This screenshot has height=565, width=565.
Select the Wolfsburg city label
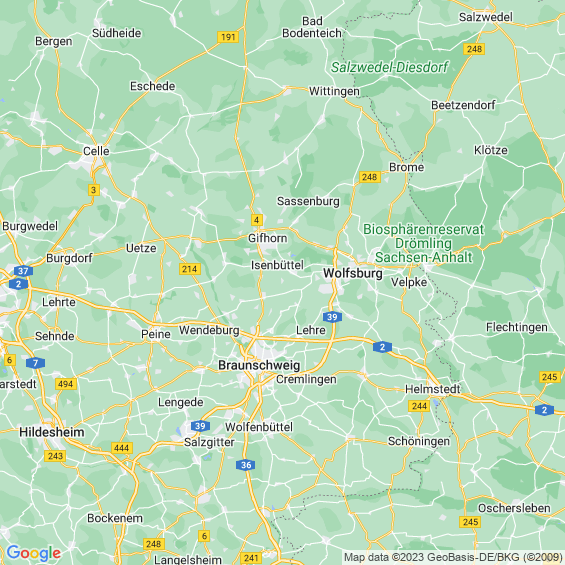353,273
